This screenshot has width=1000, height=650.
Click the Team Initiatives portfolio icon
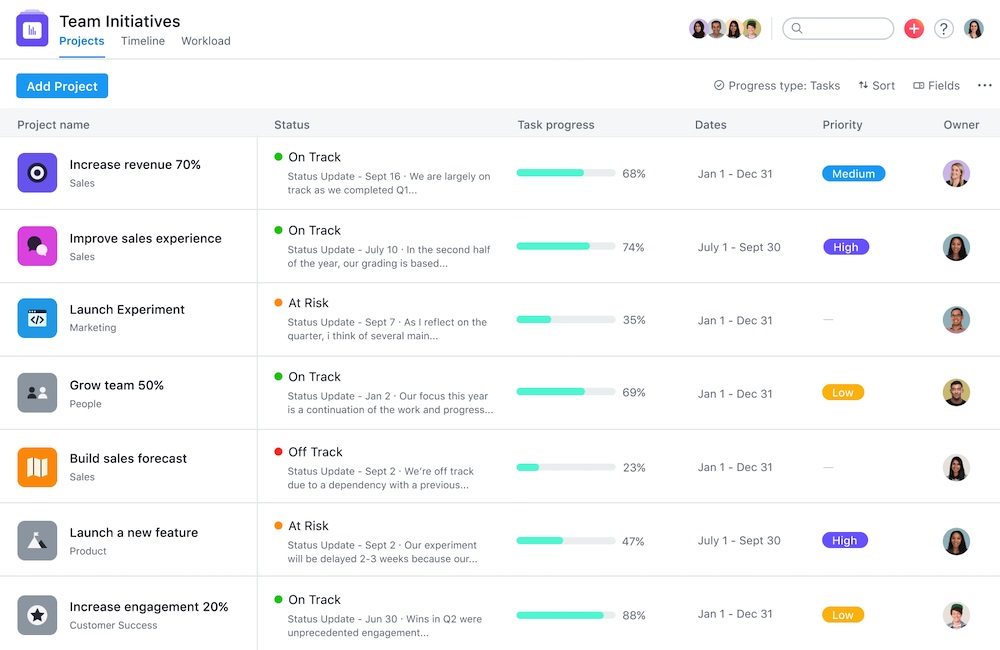click(x=32, y=29)
